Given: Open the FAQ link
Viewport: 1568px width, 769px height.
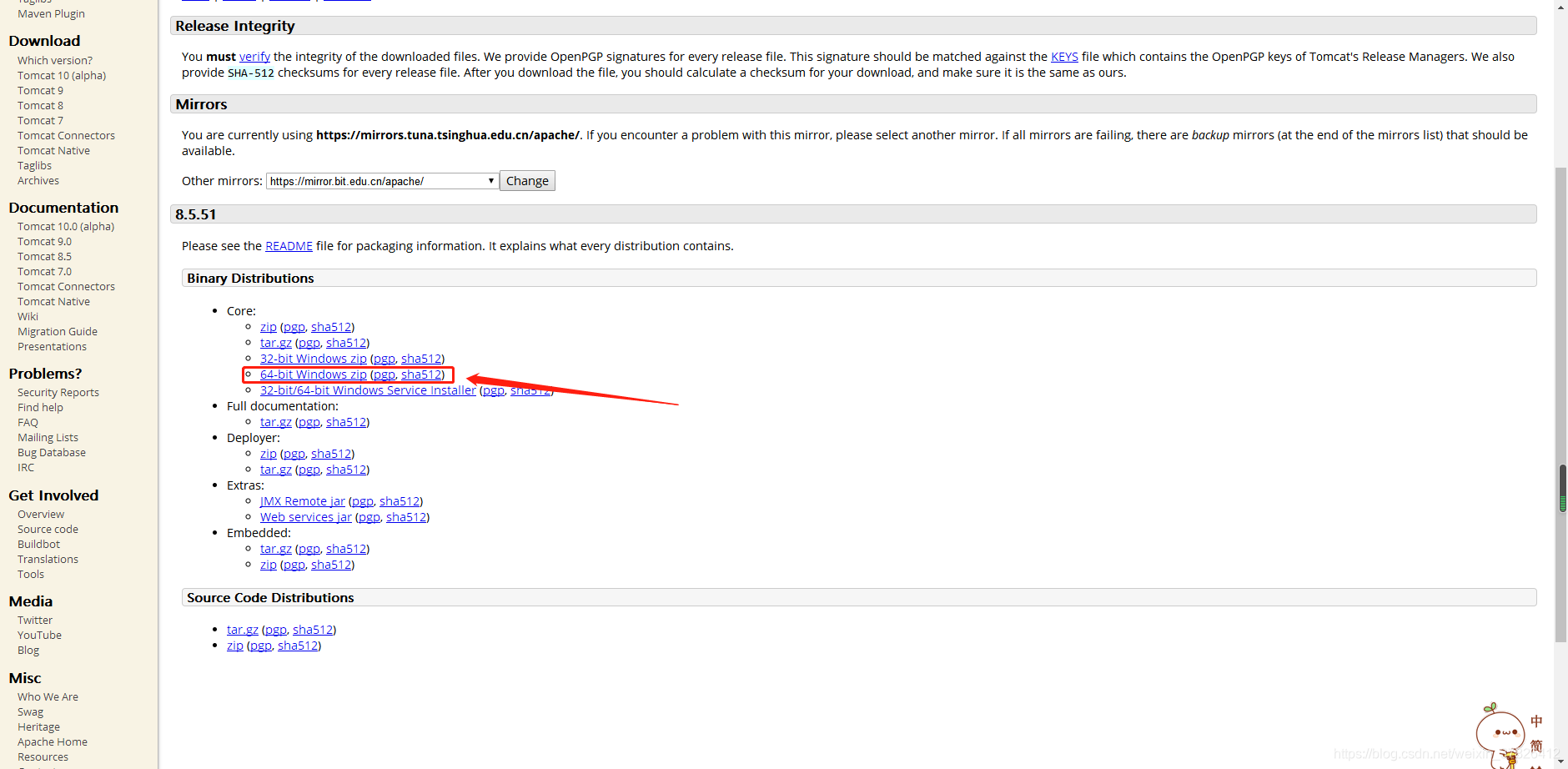Looking at the screenshot, I should click(28, 422).
